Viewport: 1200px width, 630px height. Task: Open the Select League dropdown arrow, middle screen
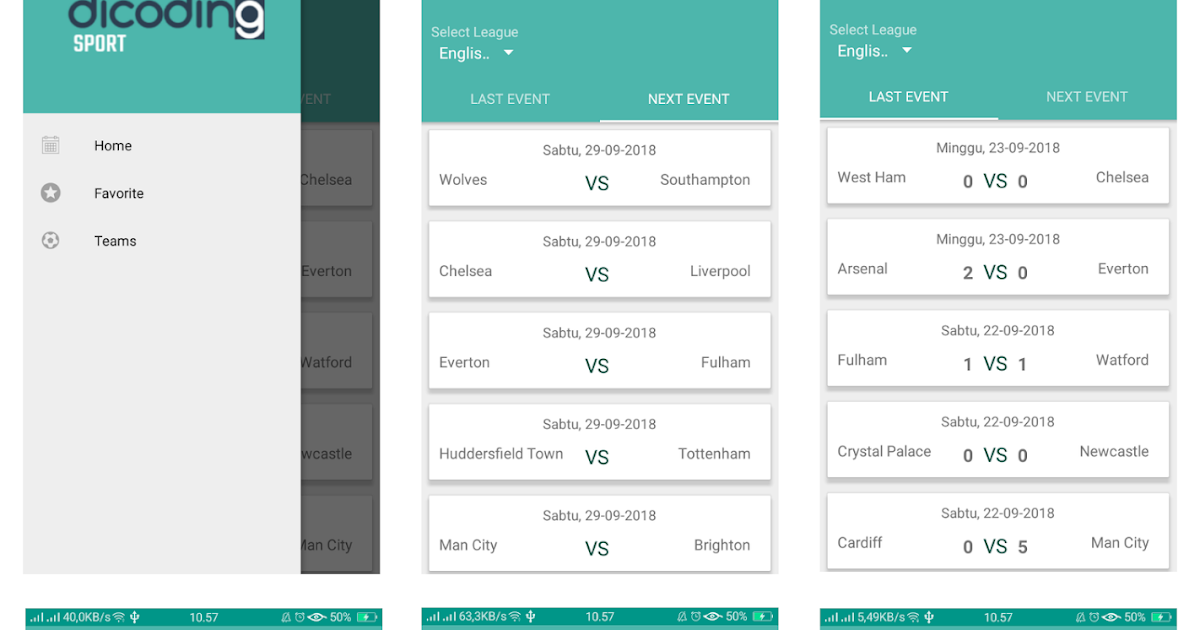508,53
